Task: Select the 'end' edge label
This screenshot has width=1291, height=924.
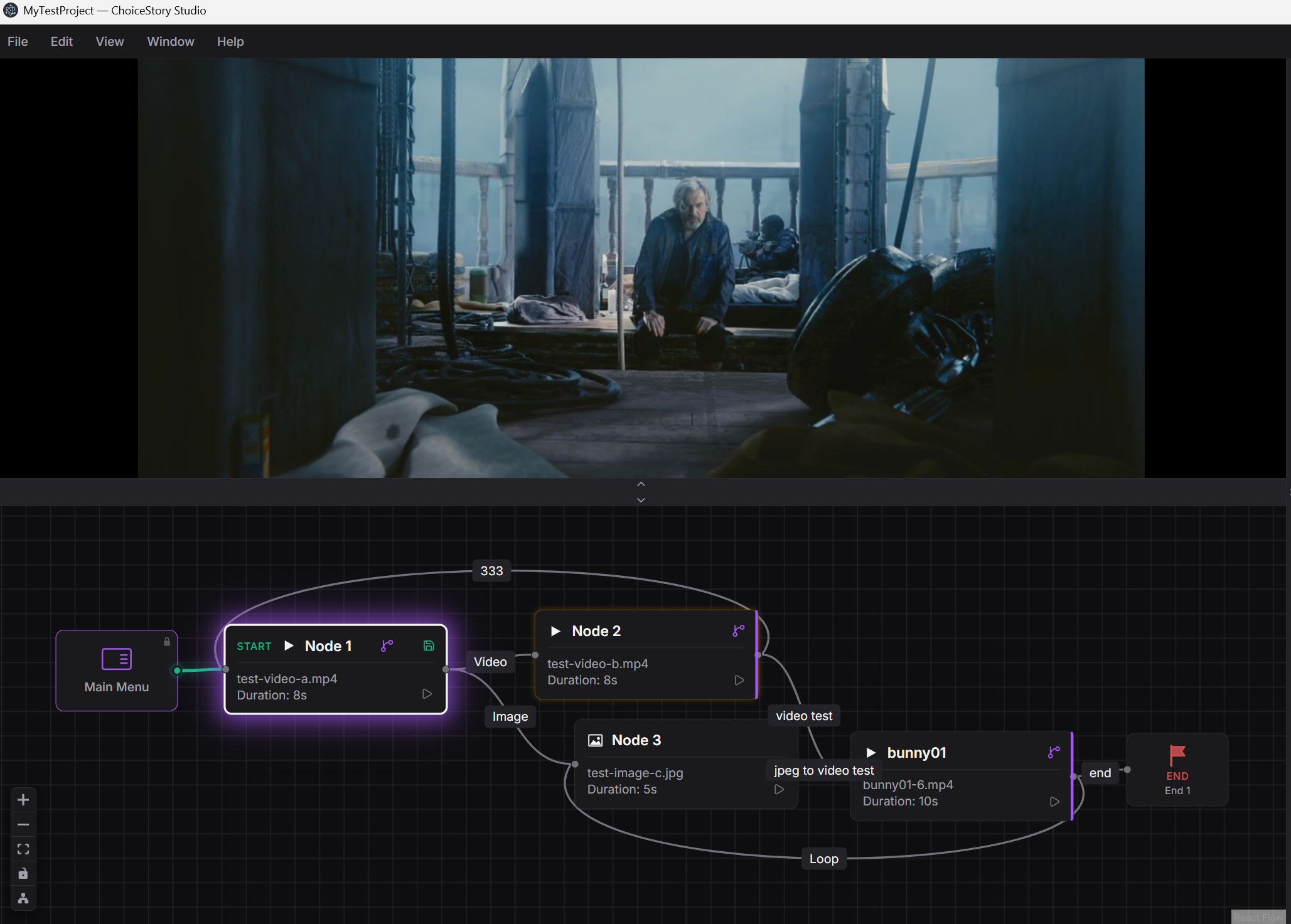Action: coord(1100,773)
